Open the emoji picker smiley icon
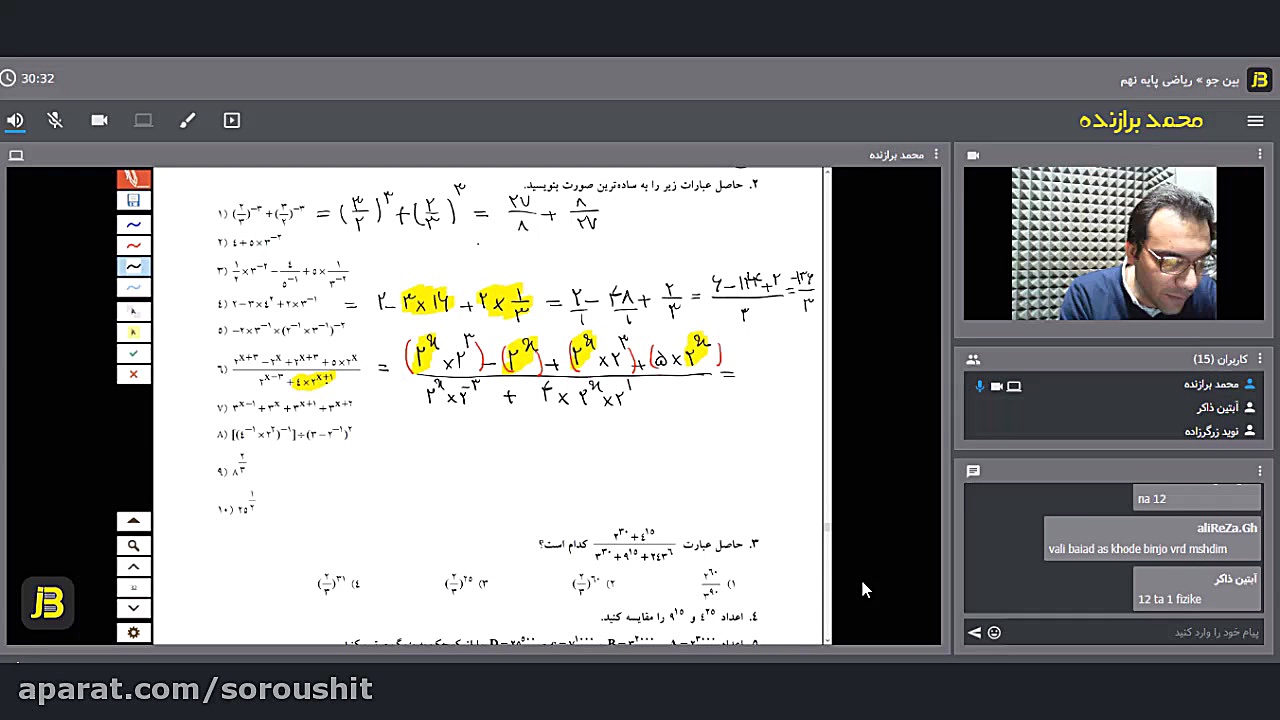1280x720 pixels. [x=994, y=632]
